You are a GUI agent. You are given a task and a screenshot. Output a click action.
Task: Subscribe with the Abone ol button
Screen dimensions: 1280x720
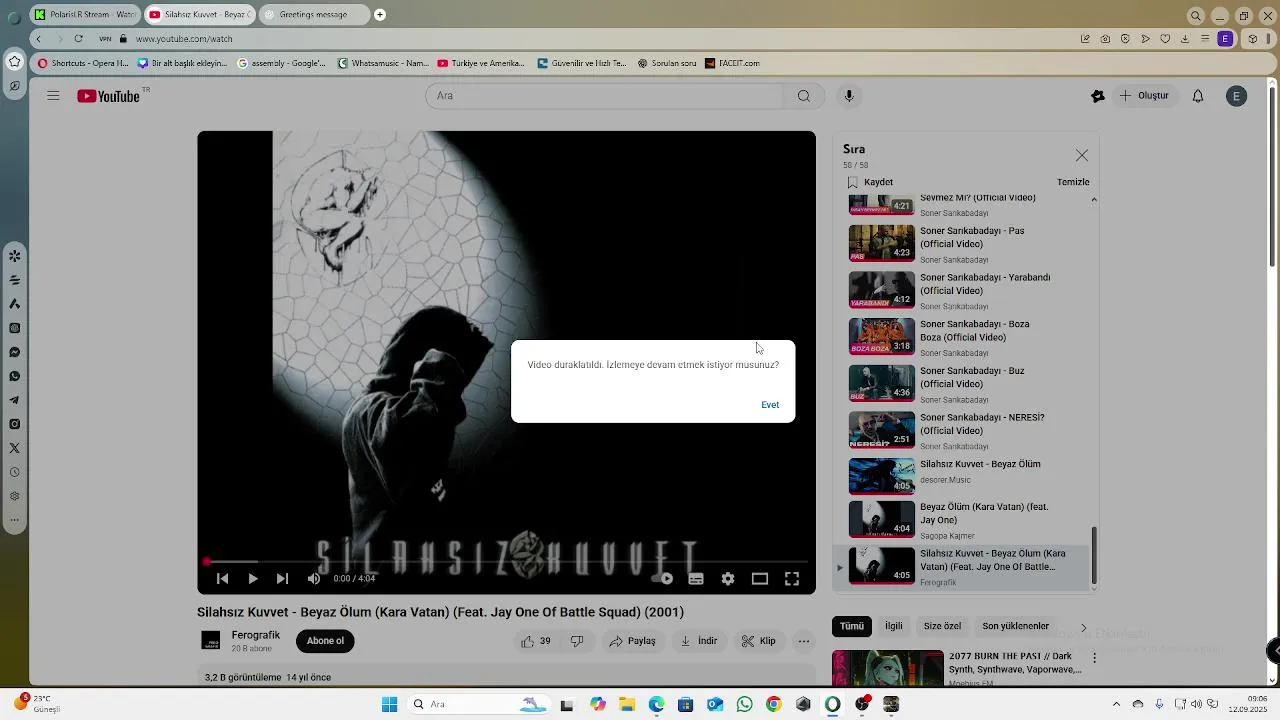325,641
